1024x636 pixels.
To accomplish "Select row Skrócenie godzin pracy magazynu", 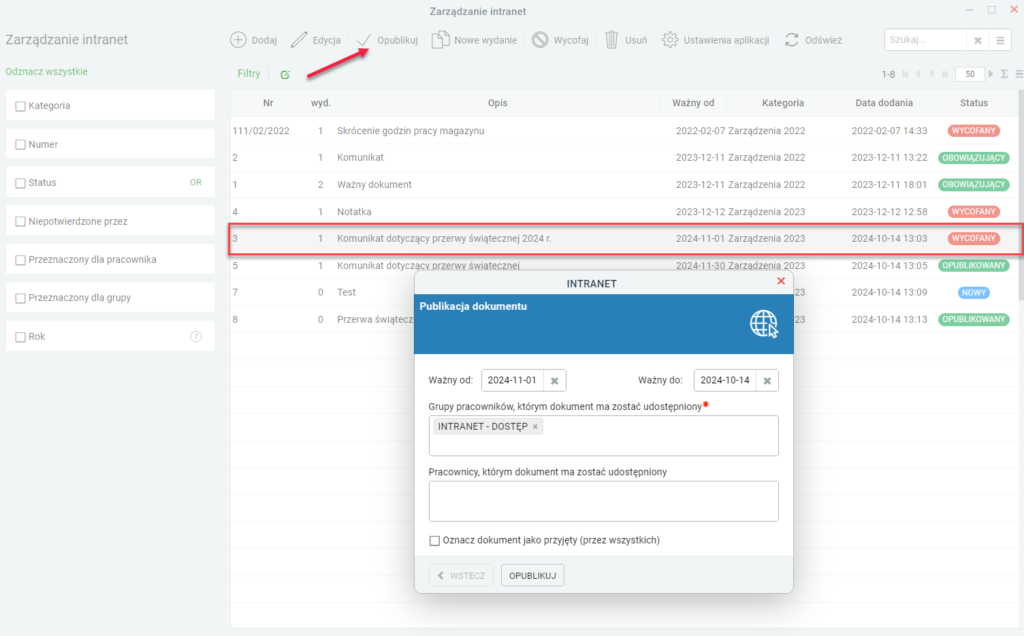I will pos(624,131).
